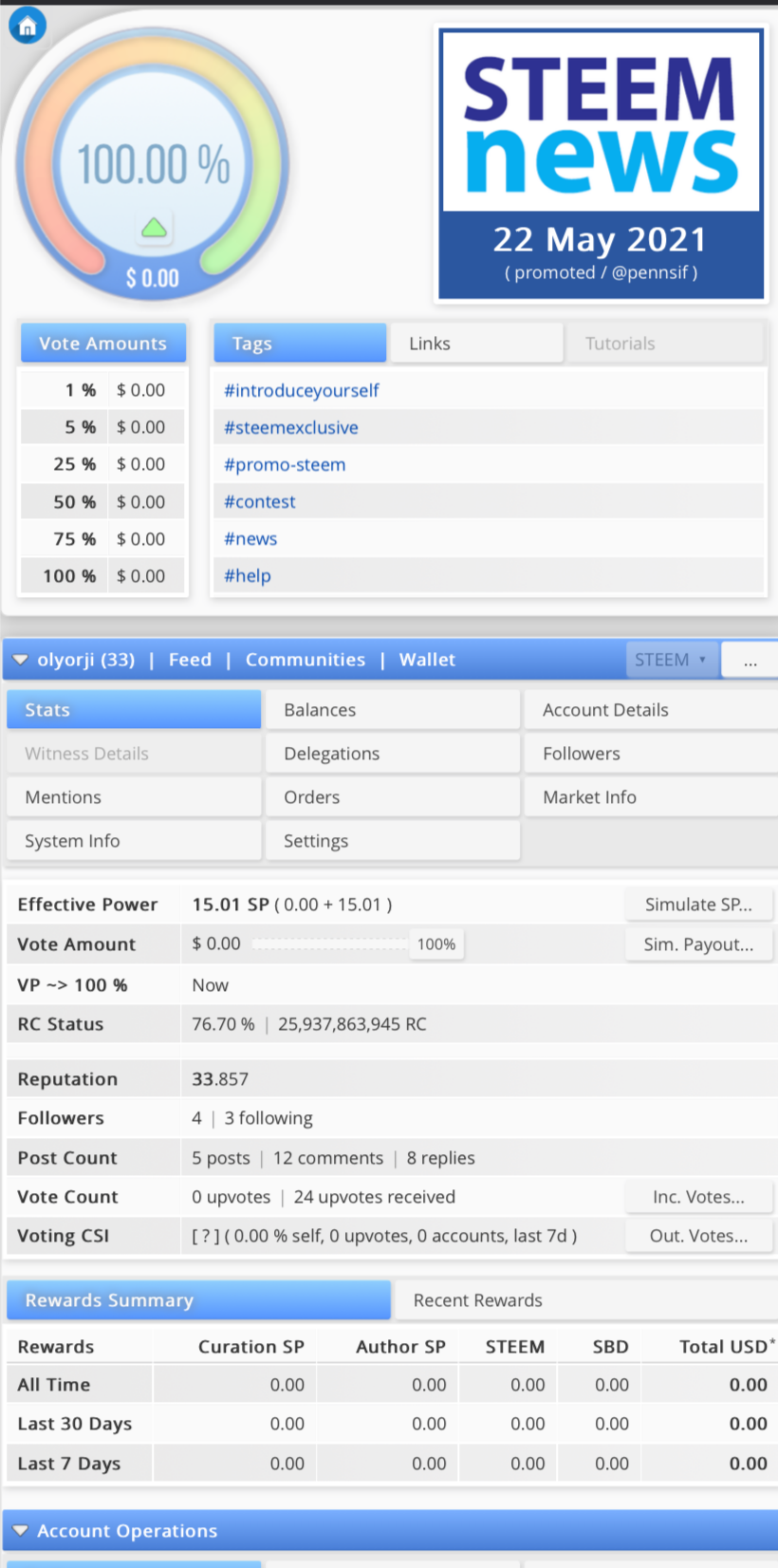Switch to the Tags tab
778x1568 pixels.
(300, 344)
